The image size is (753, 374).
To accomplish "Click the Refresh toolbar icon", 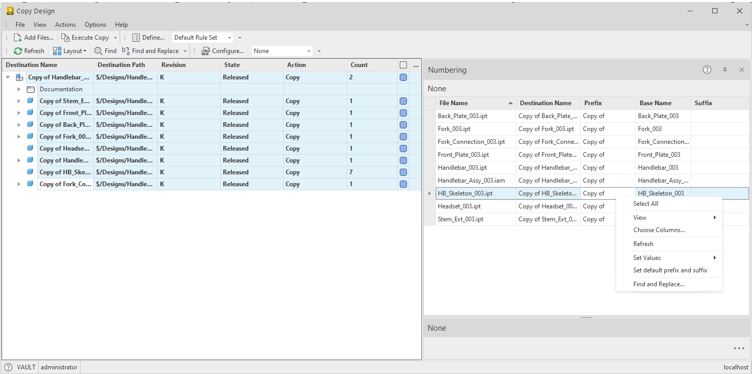I will pos(29,51).
